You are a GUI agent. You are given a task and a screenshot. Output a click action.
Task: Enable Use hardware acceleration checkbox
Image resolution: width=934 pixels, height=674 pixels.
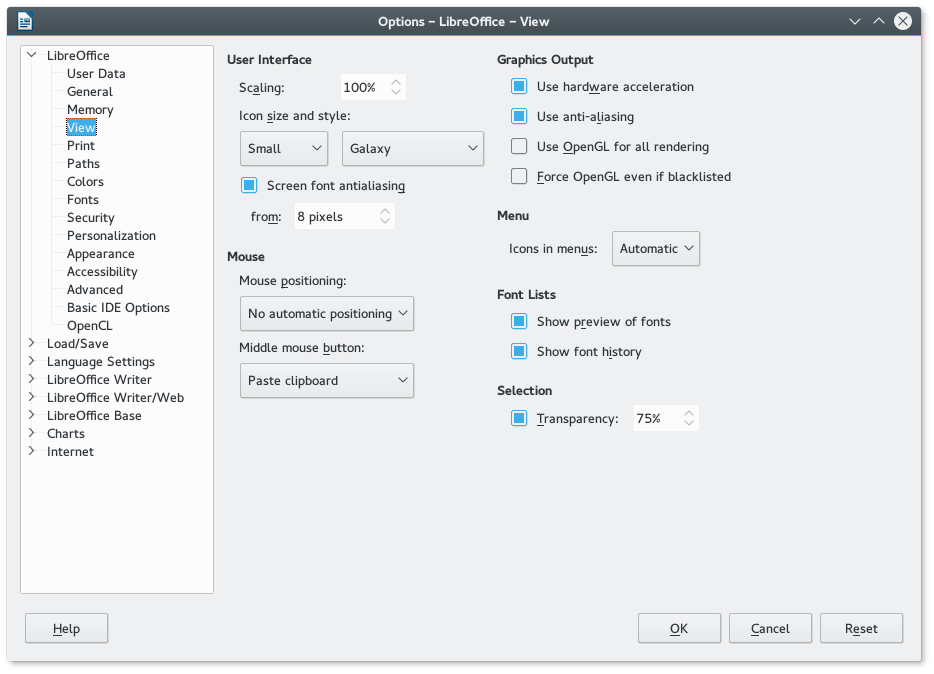[x=519, y=86]
